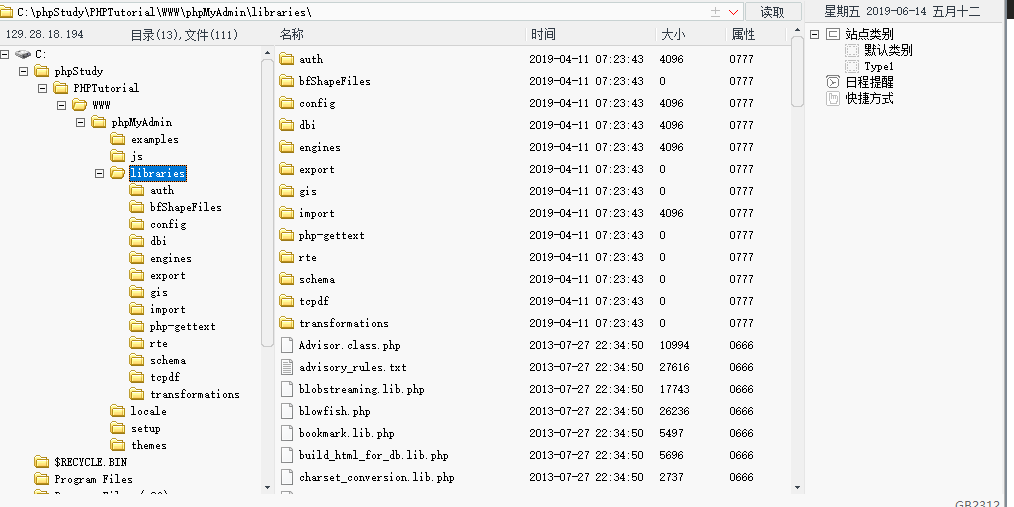The image size is (1014, 507).
Task: Select the 默认类别 default category item
Action: click(x=888, y=50)
